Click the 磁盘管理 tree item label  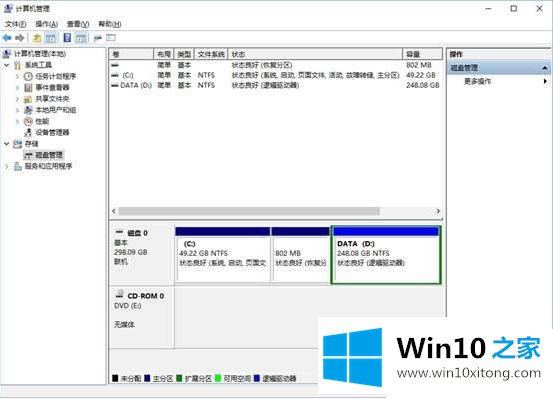point(49,155)
